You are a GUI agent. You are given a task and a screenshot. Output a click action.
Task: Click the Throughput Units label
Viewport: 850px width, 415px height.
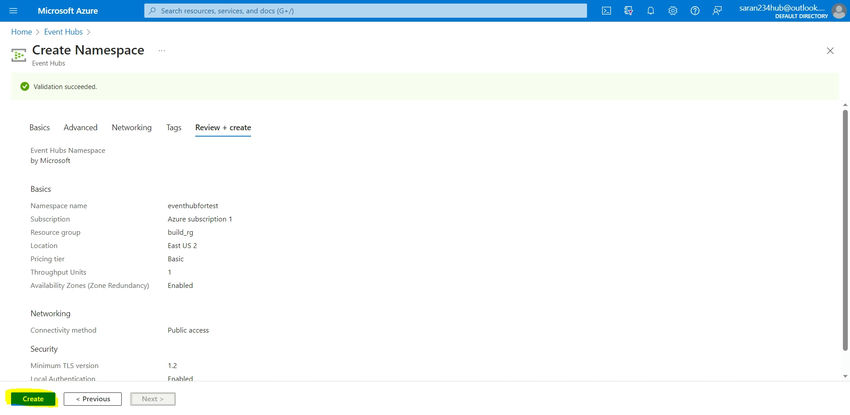(x=58, y=272)
